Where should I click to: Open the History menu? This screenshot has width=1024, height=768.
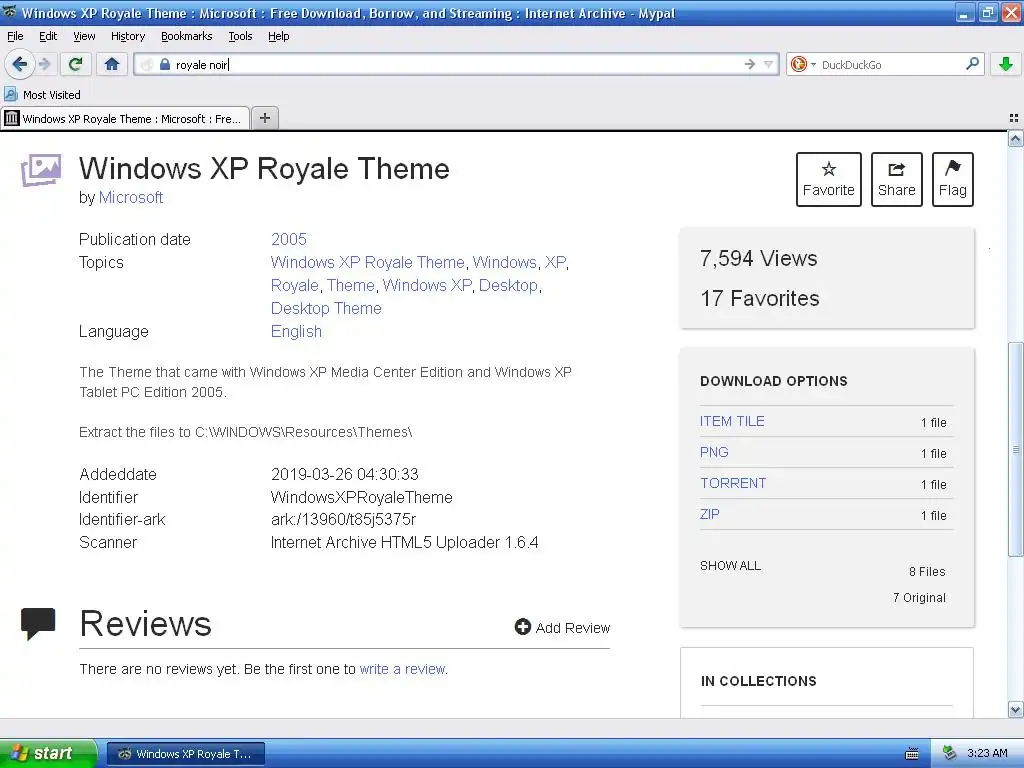click(128, 36)
